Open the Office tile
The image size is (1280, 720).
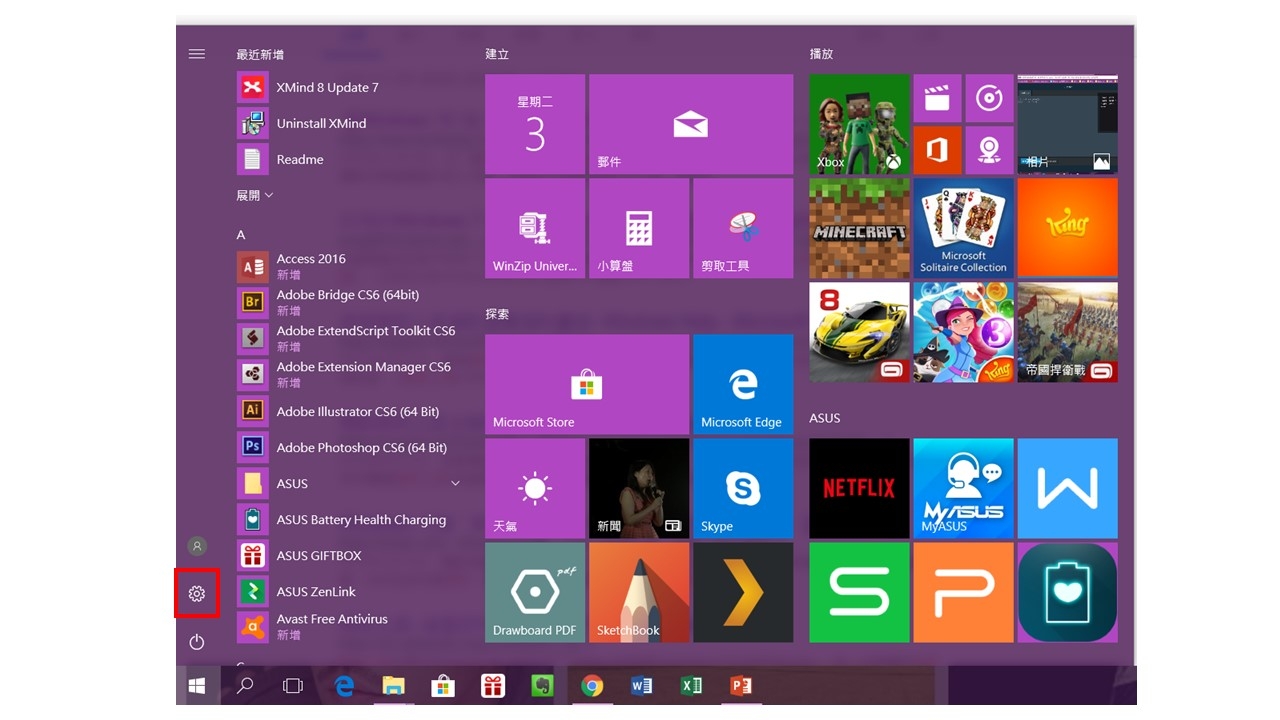pos(937,150)
